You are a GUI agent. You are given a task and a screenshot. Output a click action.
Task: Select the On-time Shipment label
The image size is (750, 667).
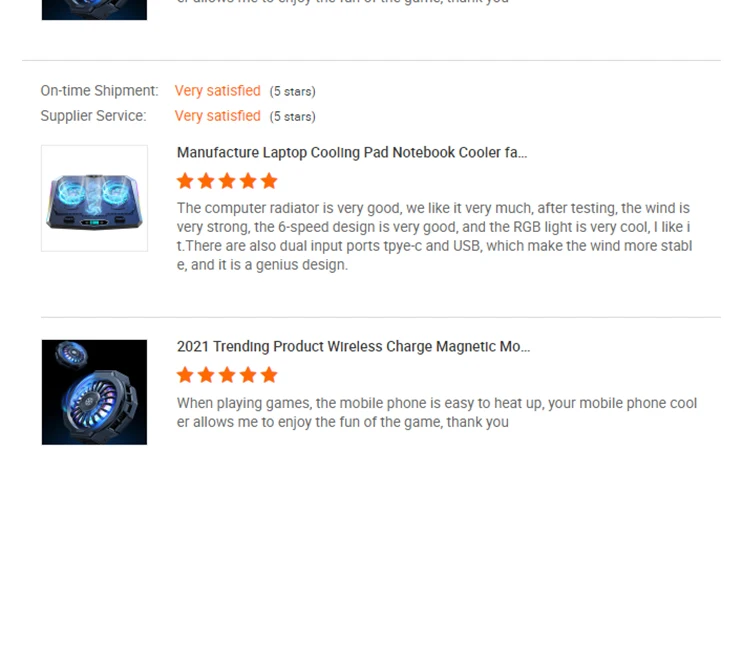pos(99,91)
